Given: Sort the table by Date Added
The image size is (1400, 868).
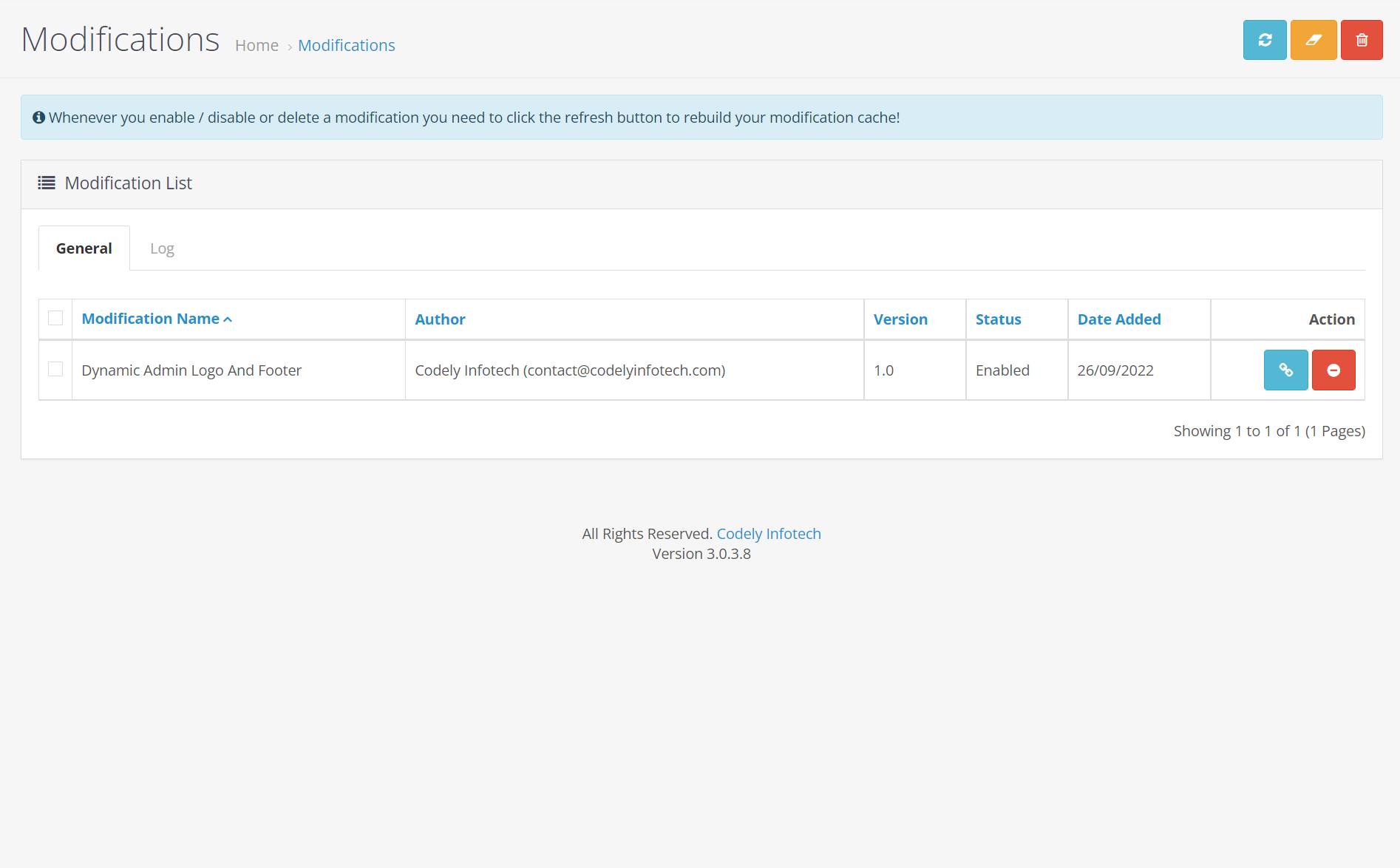Looking at the screenshot, I should pos(1118,319).
